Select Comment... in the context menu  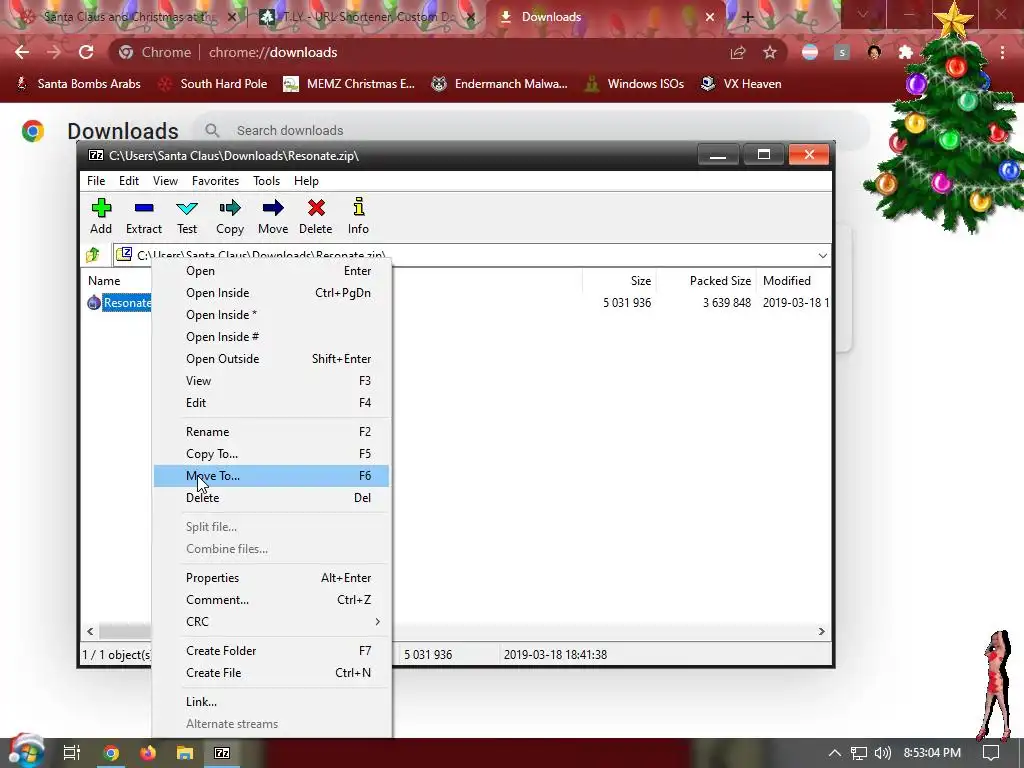(x=272, y=600)
